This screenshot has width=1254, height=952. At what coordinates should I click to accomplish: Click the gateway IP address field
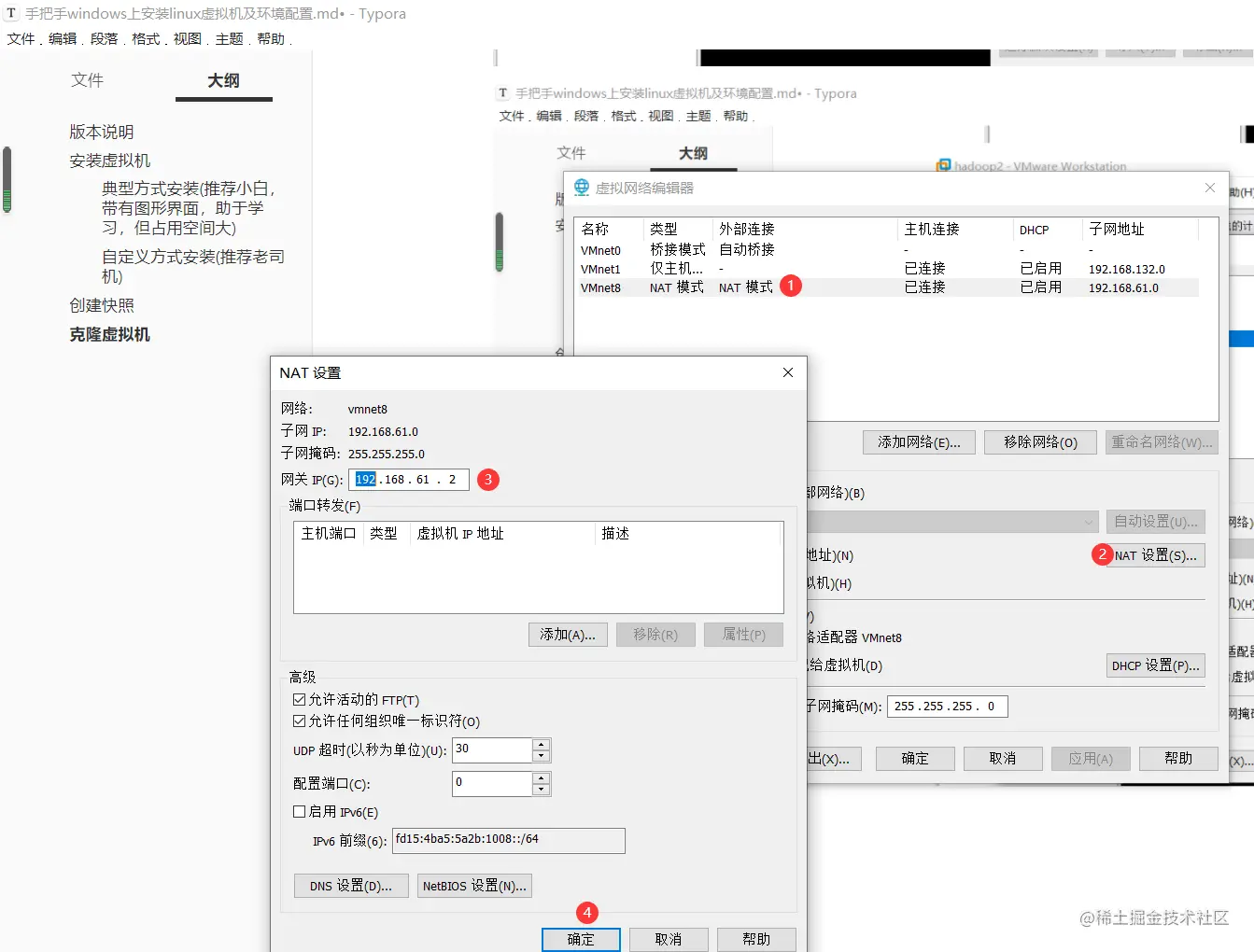(x=408, y=480)
